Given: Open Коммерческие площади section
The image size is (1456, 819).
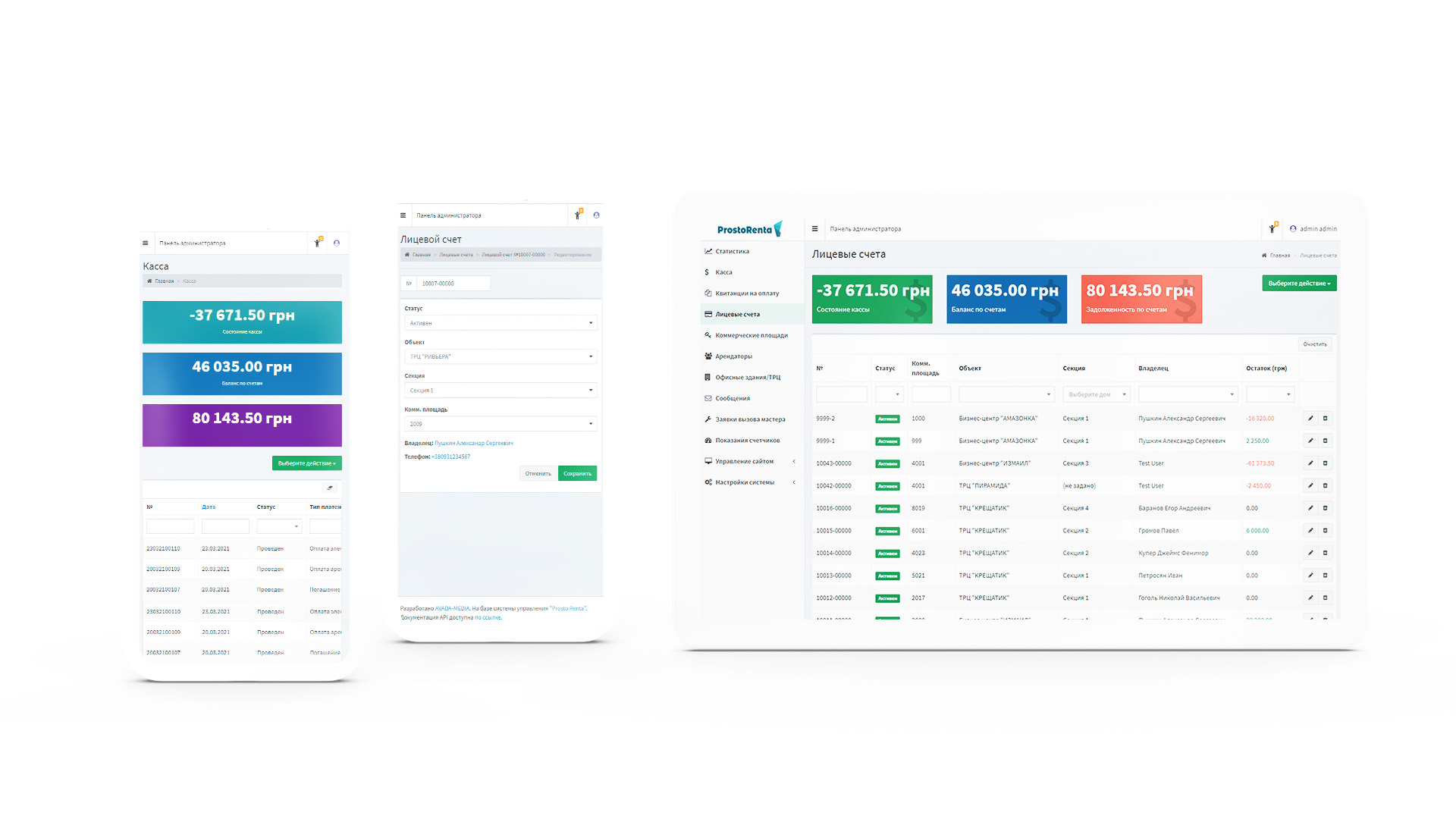Looking at the screenshot, I should [x=752, y=335].
